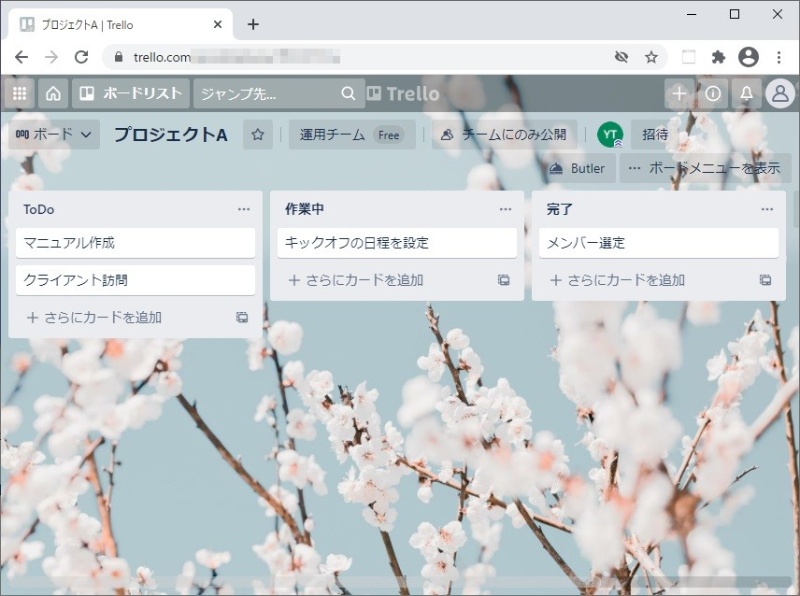Screen dimensions: 800x596
Task: Open the ToDo list options menu
Action: [244, 209]
